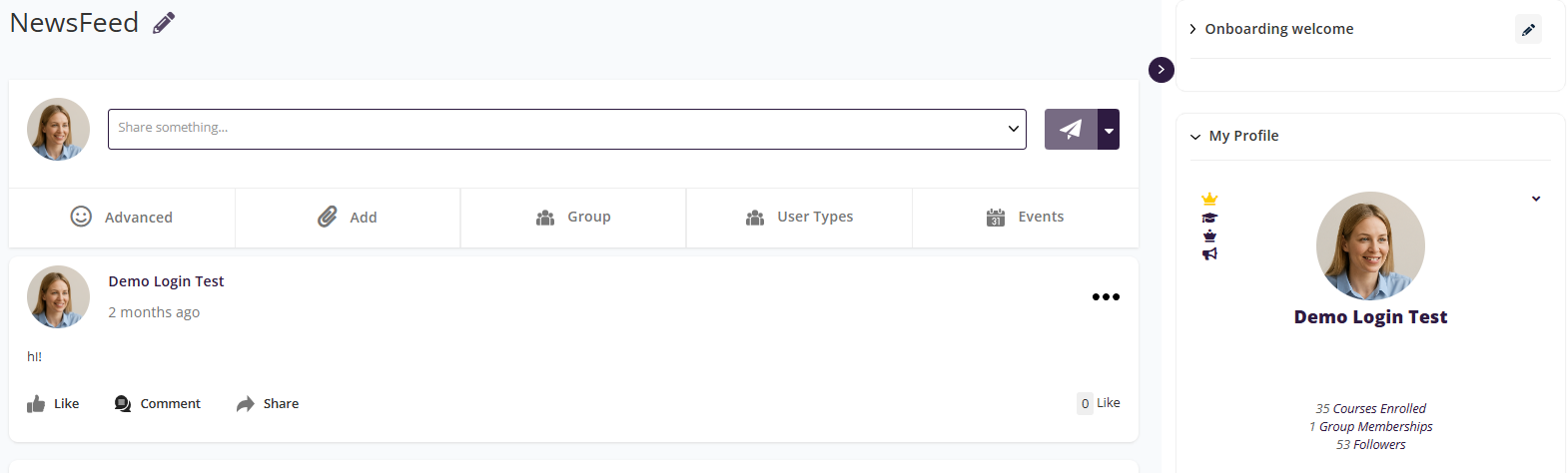Click the gold crown badge icon
Viewport: 1568px width, 473px height.
click(x=1209, y=200)
